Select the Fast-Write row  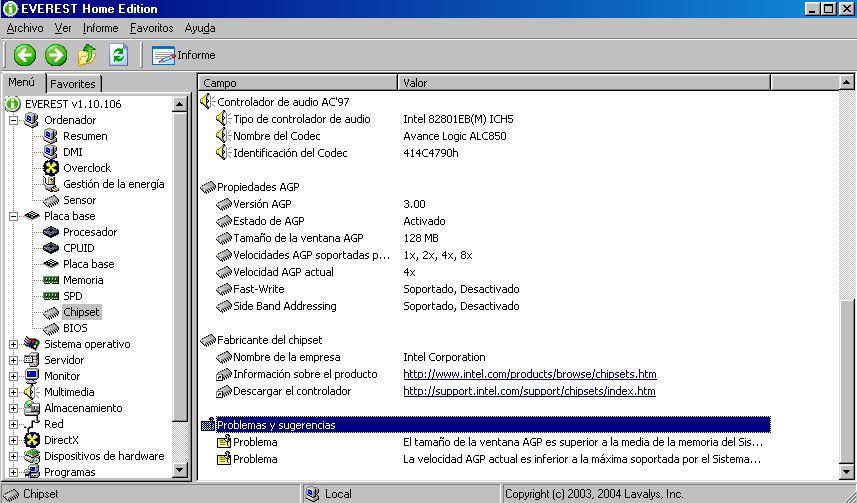click(x=485, y=289)
